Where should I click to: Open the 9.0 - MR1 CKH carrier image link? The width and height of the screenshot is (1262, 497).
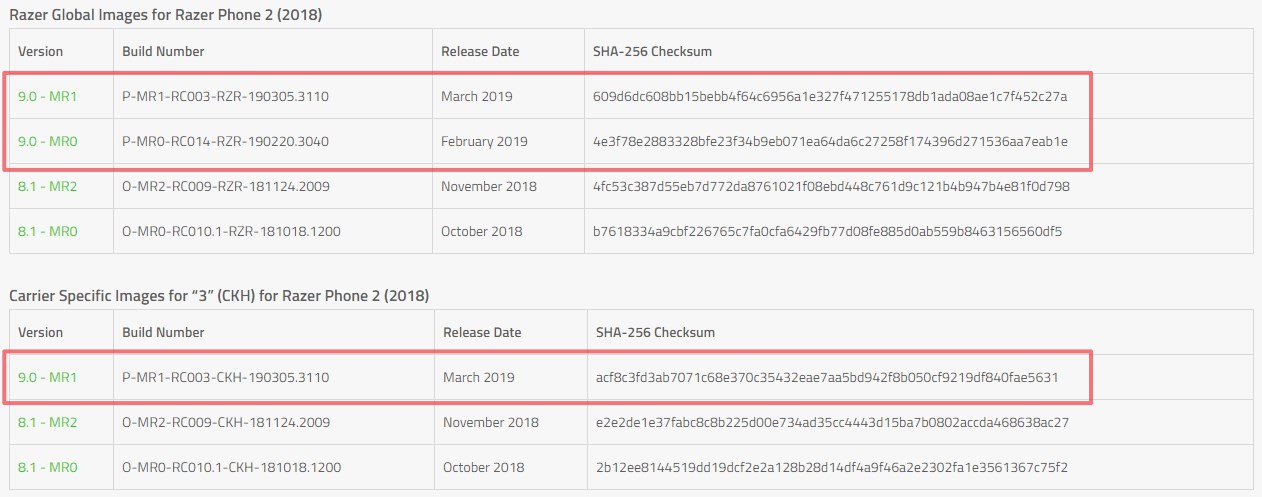click(x=47, y=378)
